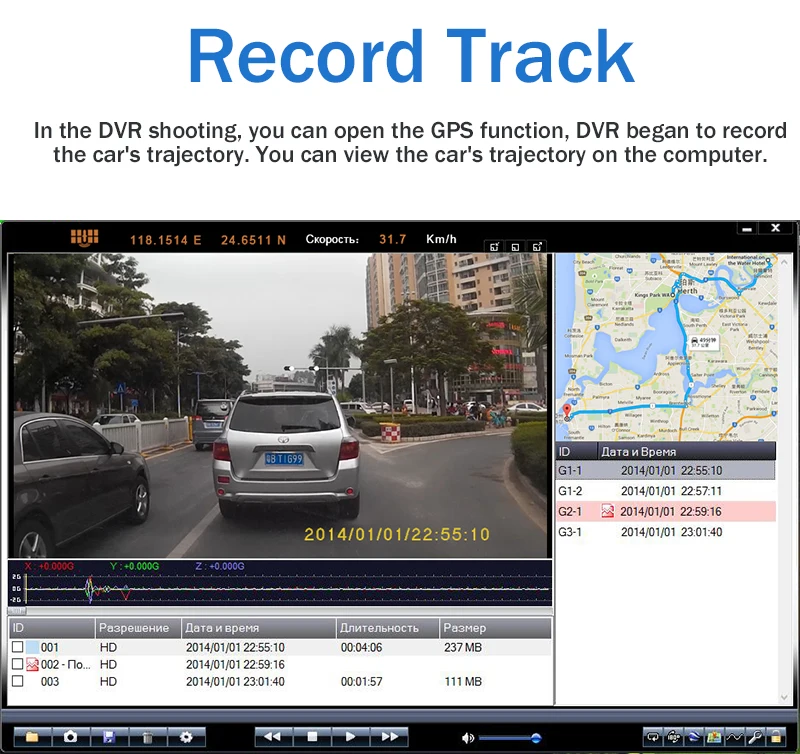Image resolution: width=800 pixels, height=754 pixels.
Task: Adjust the volume slider handle
Action: click(x=536, y=738)
